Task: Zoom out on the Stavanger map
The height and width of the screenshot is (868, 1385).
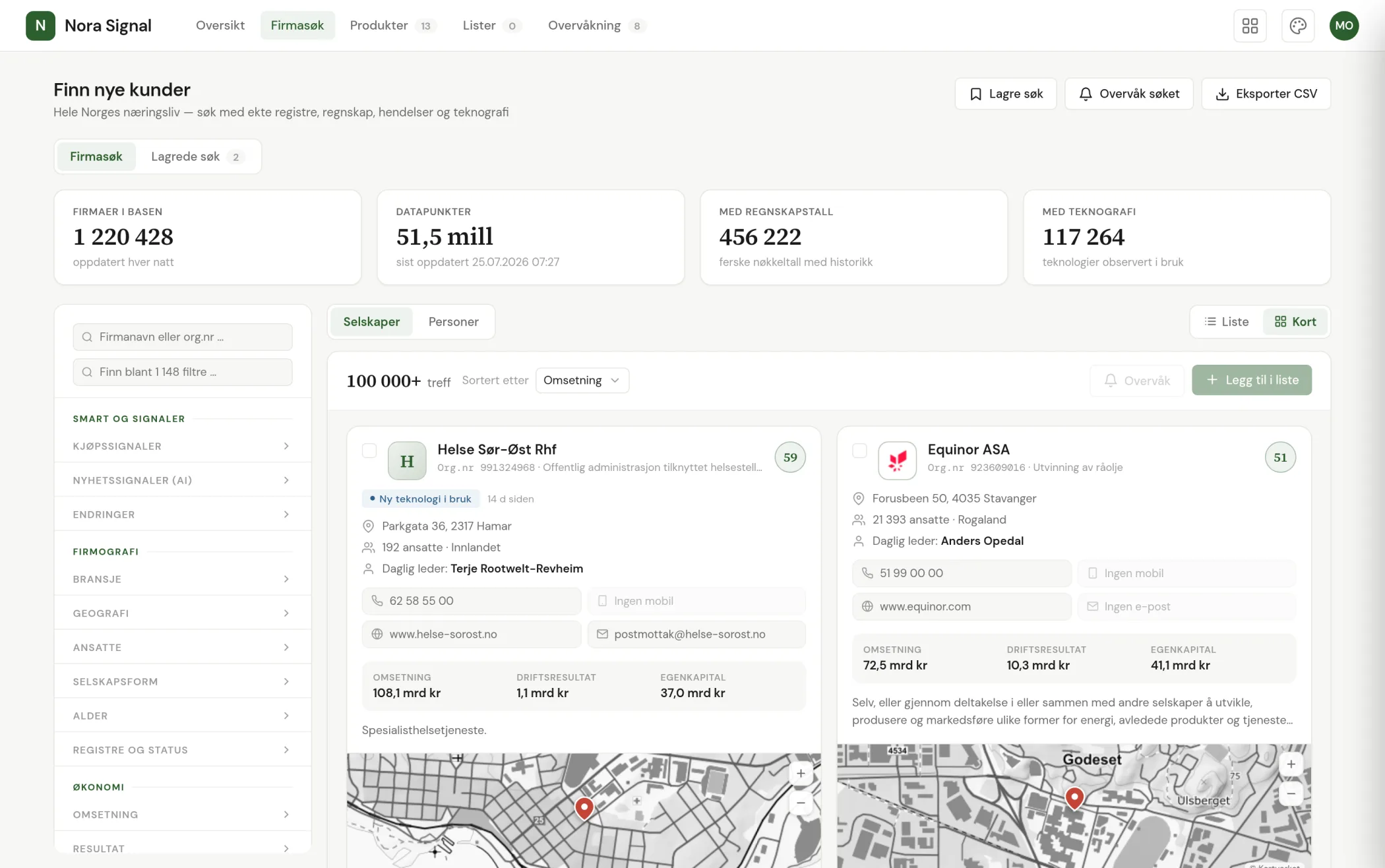Action: coord(1291,793)
